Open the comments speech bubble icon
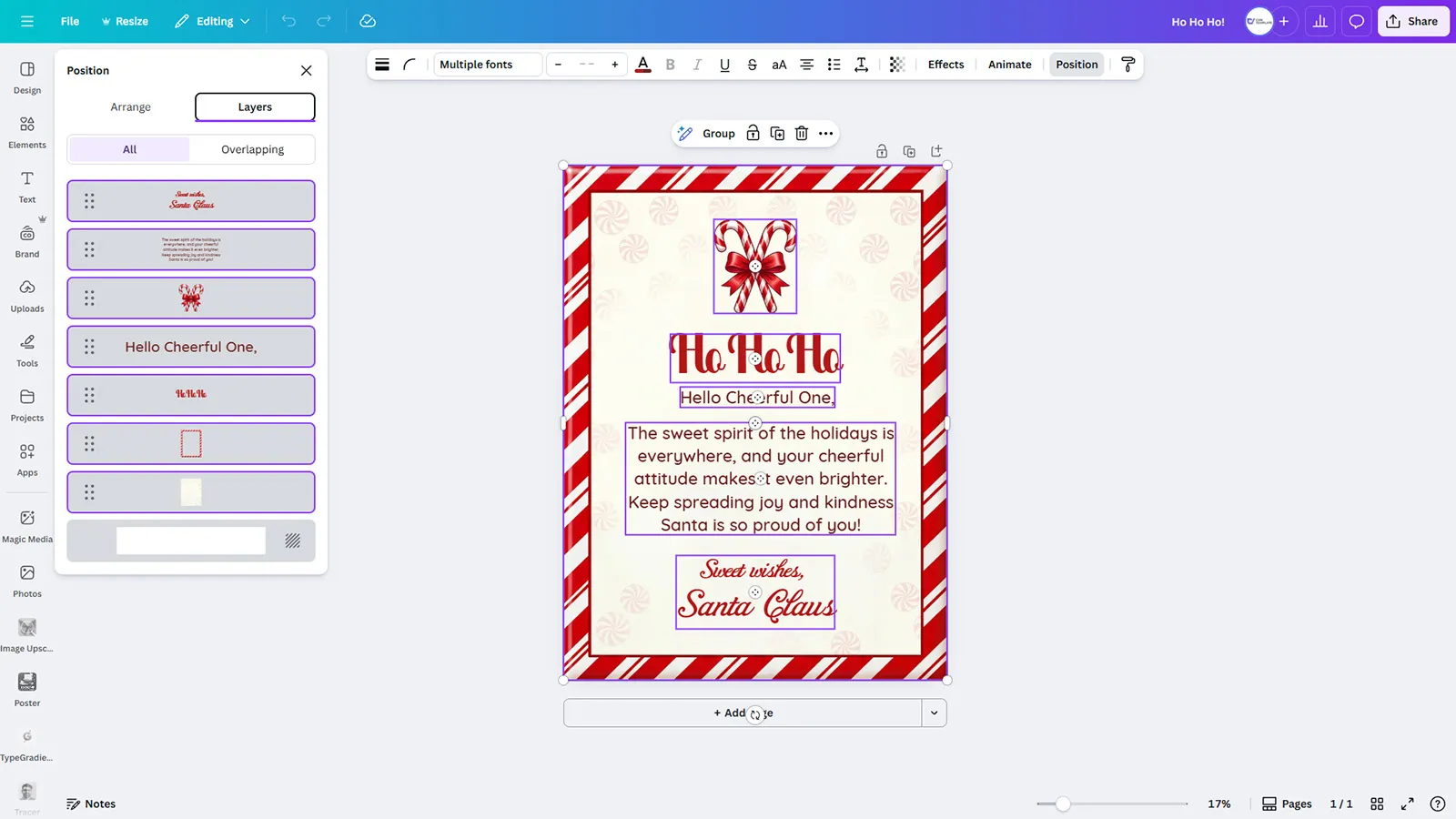 click(1356, 21)
